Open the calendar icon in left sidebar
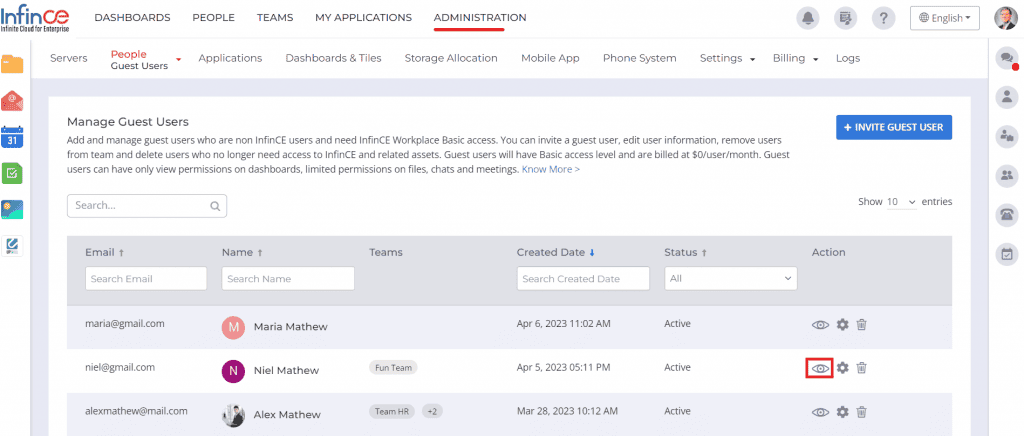 [x=12, y=135]
